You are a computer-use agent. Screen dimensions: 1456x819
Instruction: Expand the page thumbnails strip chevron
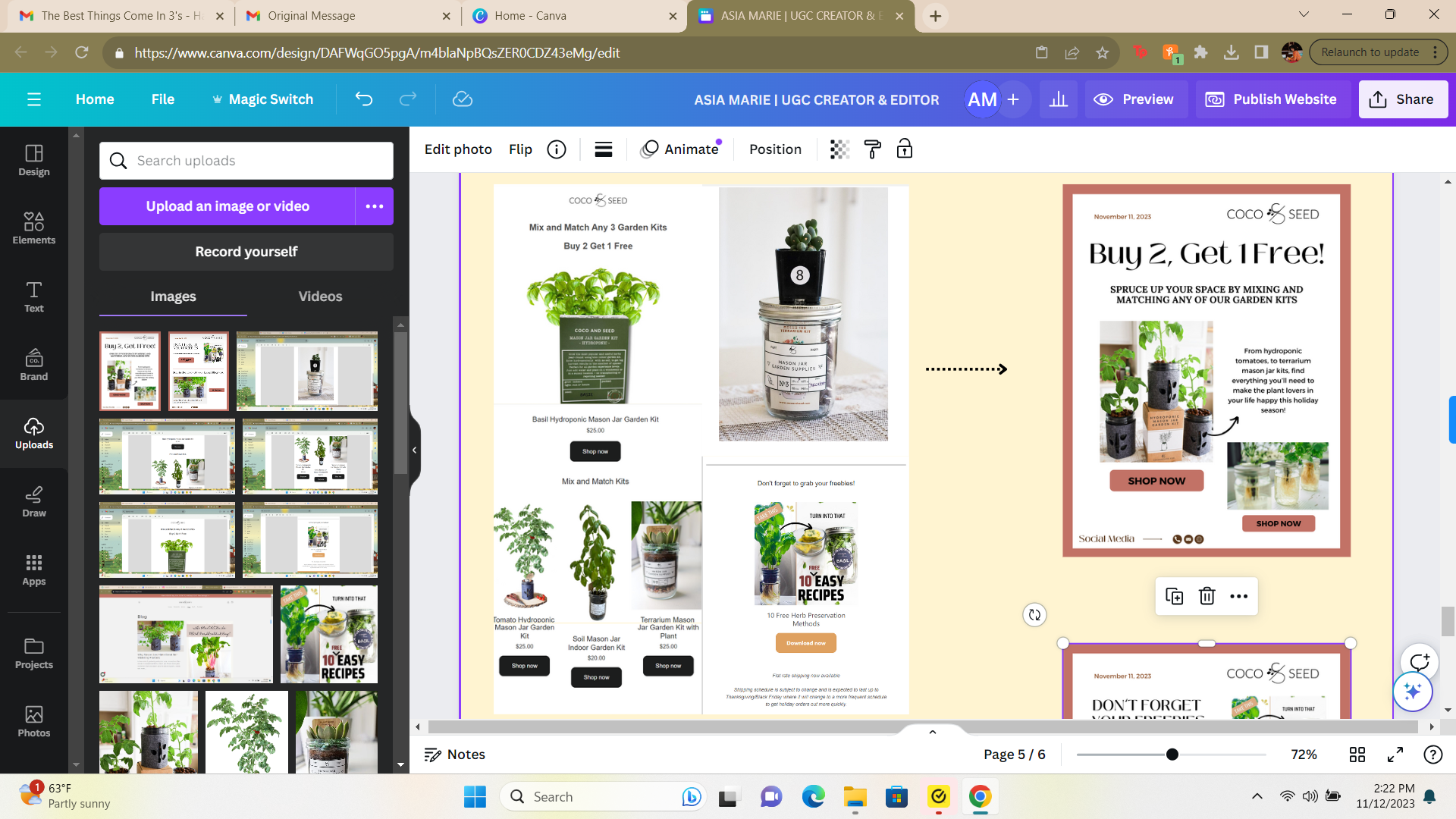(x=933, y=733)
